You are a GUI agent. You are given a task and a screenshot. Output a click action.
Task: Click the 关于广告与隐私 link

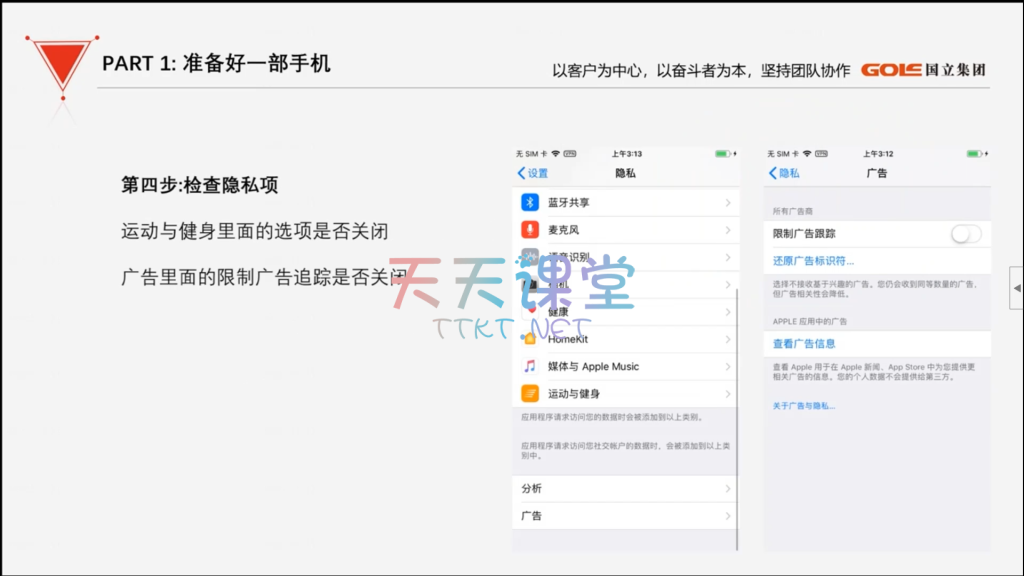803,406
